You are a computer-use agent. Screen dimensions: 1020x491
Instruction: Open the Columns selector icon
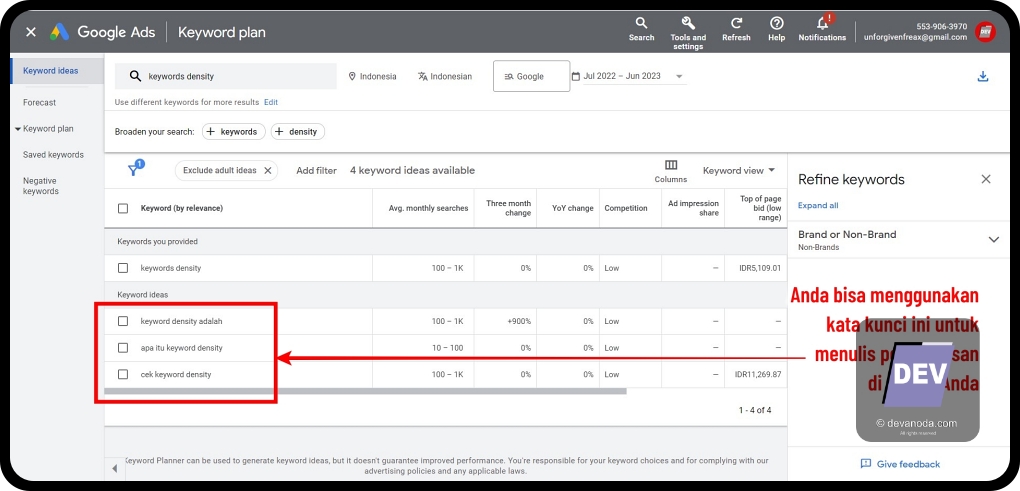(x=671, y=170)
